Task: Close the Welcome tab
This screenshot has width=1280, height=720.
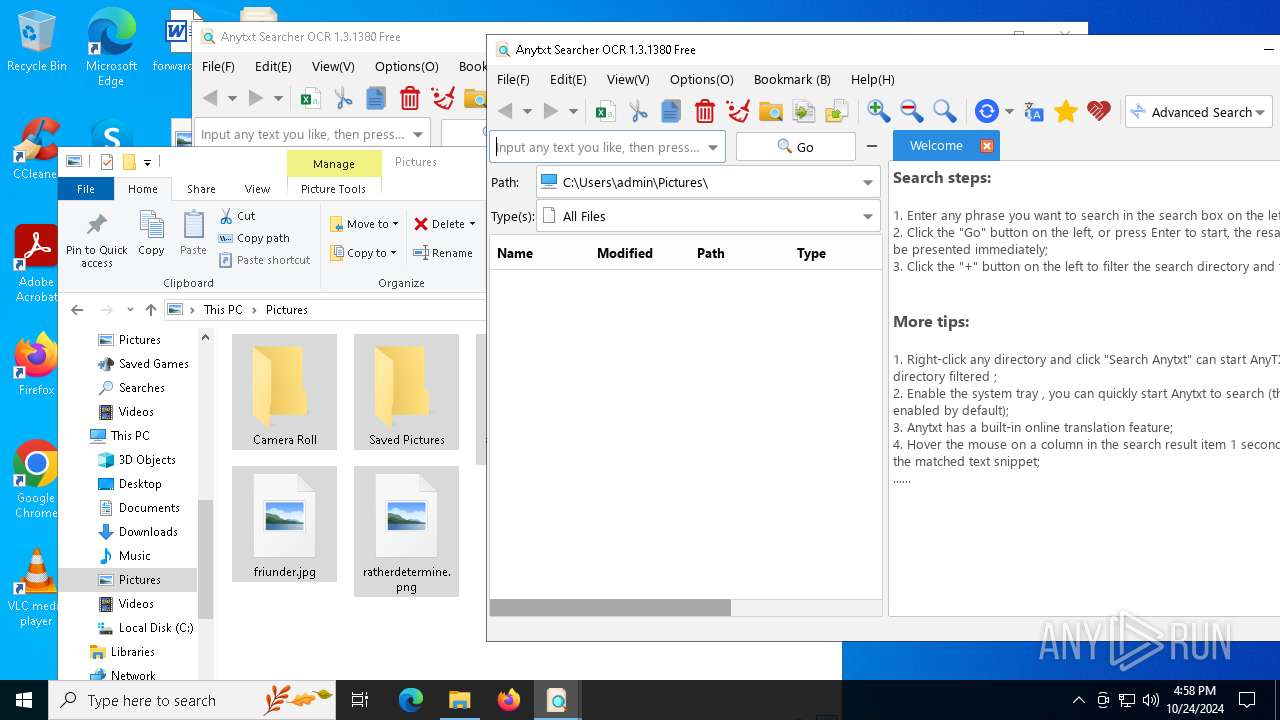Action: tap(987, 146)
